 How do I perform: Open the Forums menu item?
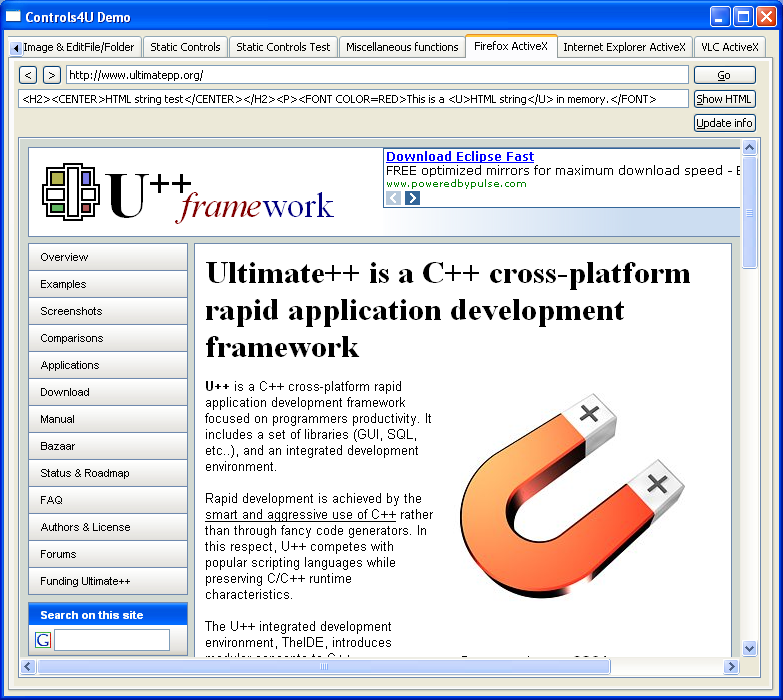[108, 554]
